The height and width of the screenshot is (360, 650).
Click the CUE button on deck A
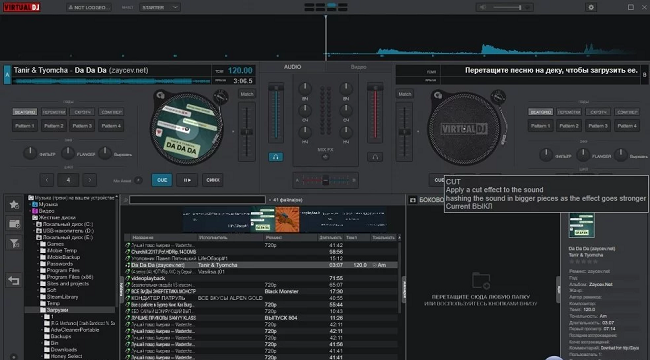tap(162, 180)
